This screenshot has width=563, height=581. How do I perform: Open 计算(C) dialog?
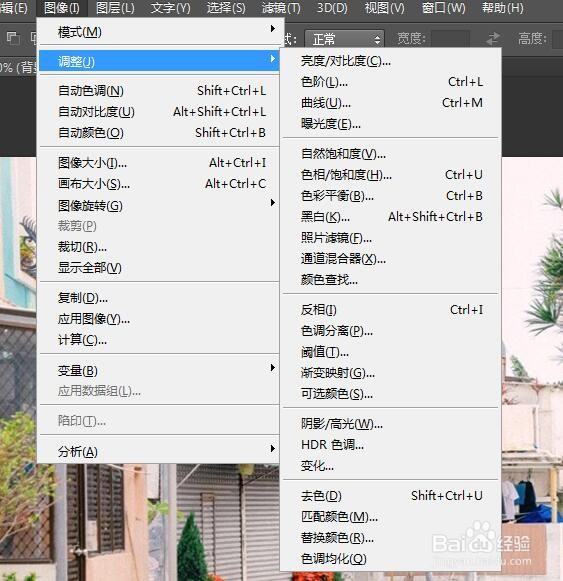tap(159, 339)
